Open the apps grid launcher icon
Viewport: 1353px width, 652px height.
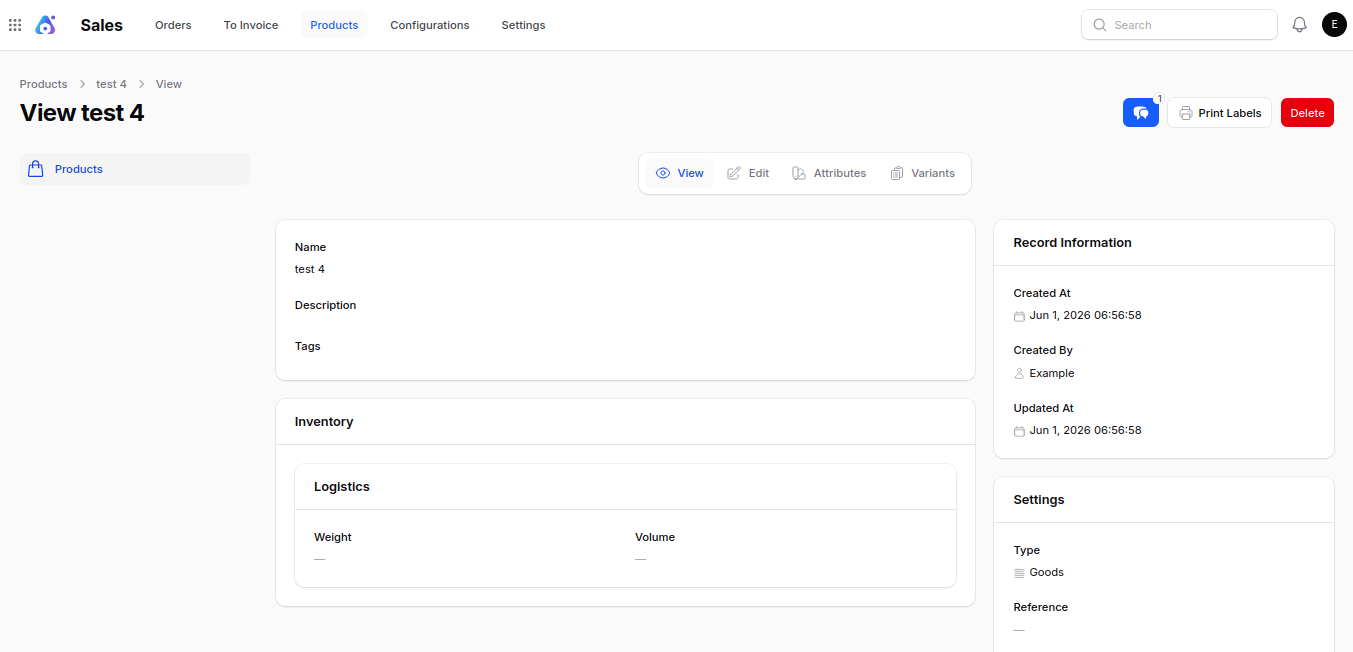[15, 25]
